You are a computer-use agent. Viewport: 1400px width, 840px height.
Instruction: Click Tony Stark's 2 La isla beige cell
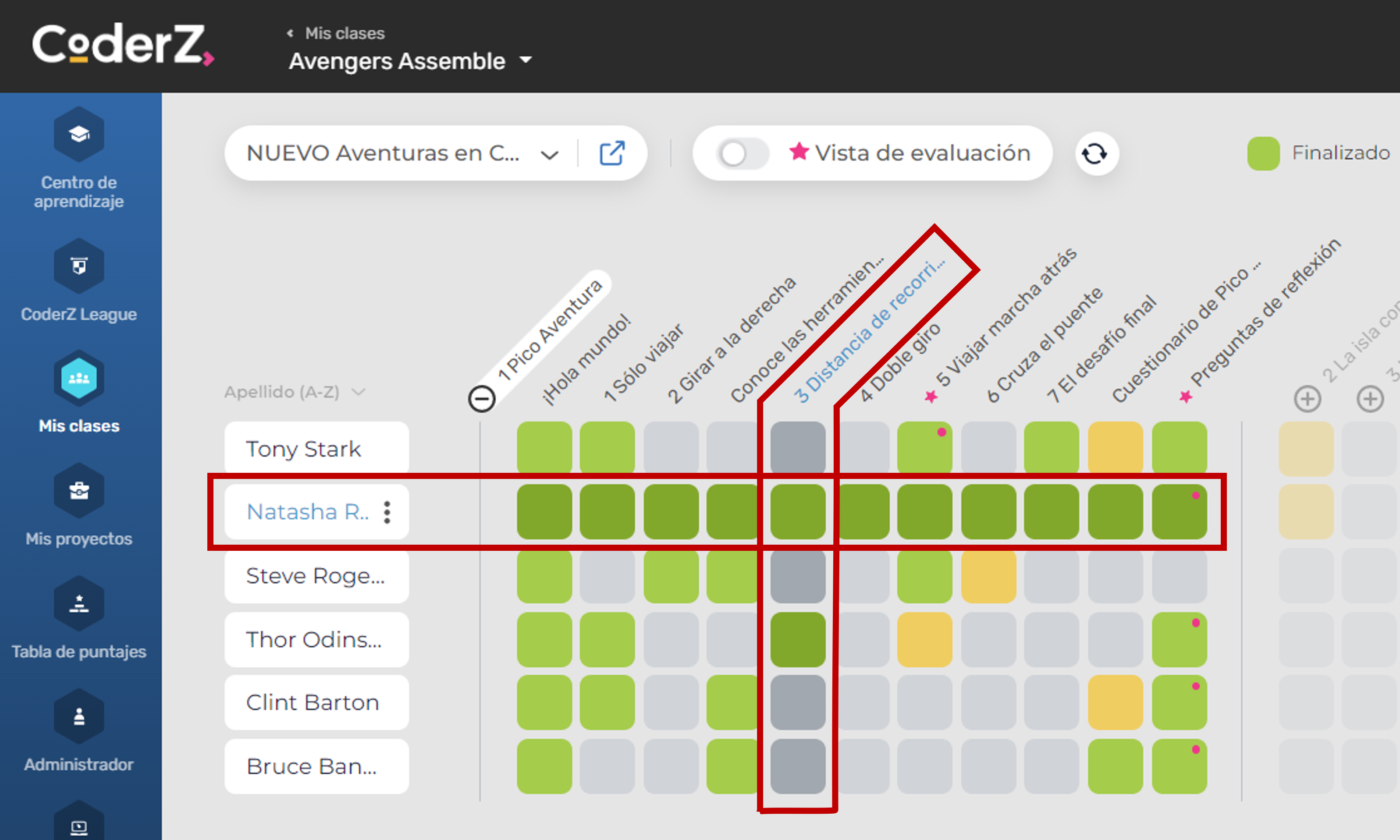pyautogui.click(x=1306, y=448)
